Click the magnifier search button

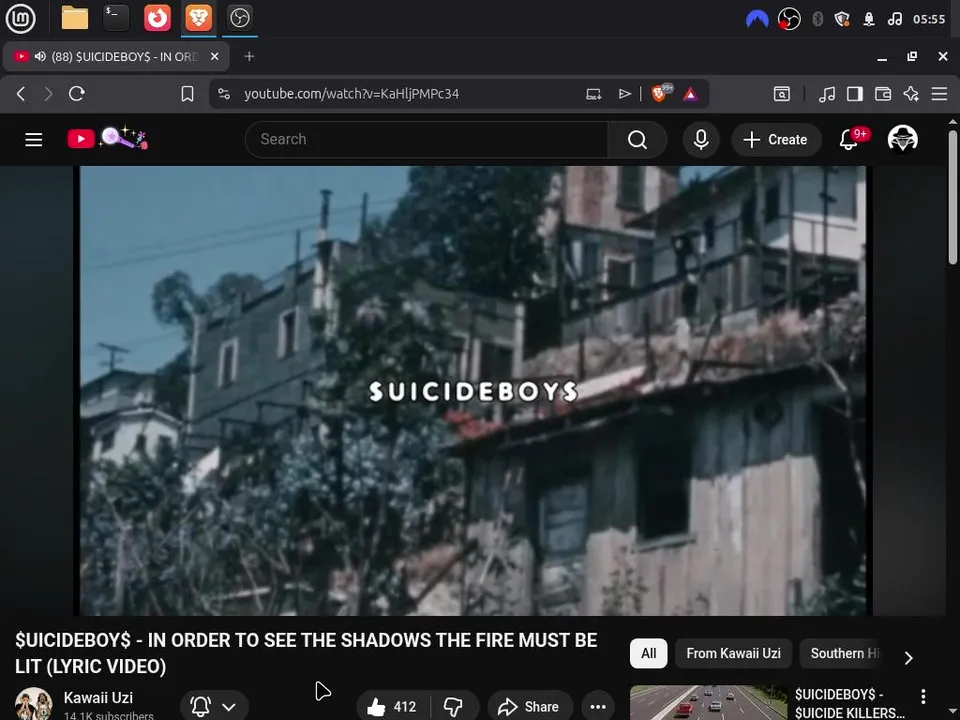(637, 140)
